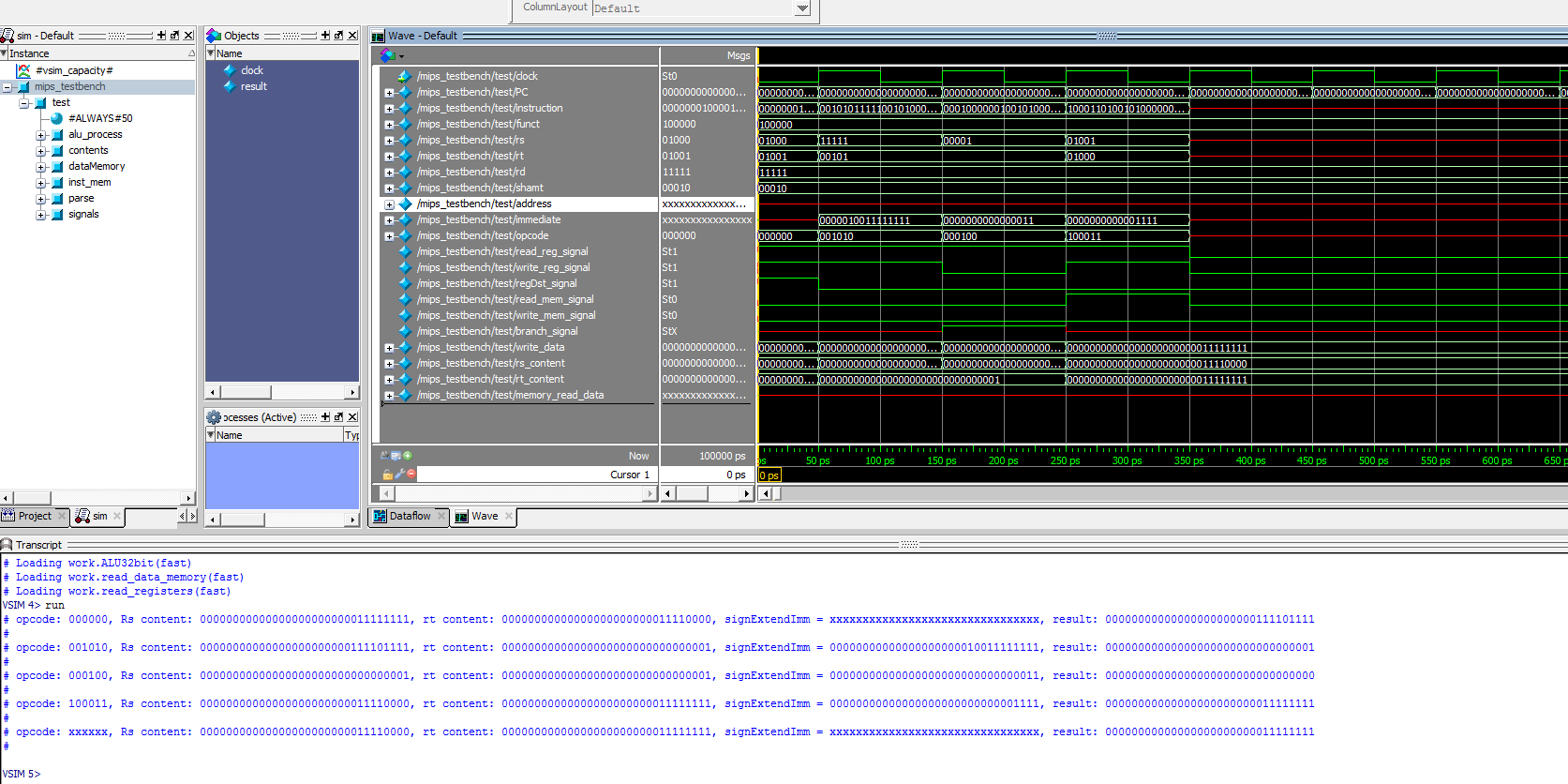Expand the alu_process instance node
Screen dimensions: 1568x784
pos(40,135)
